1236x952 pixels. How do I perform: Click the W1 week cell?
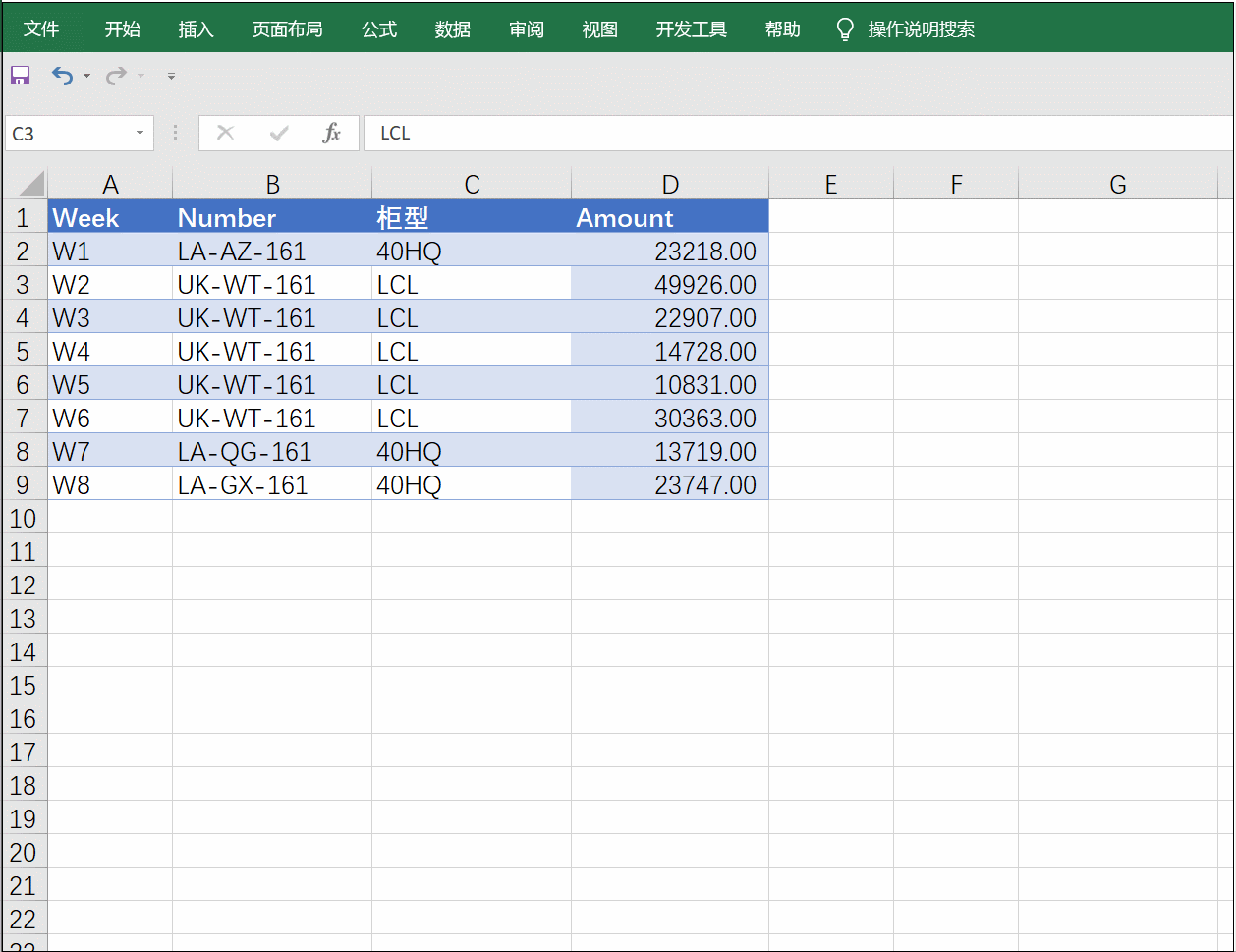tap(110, 251)
